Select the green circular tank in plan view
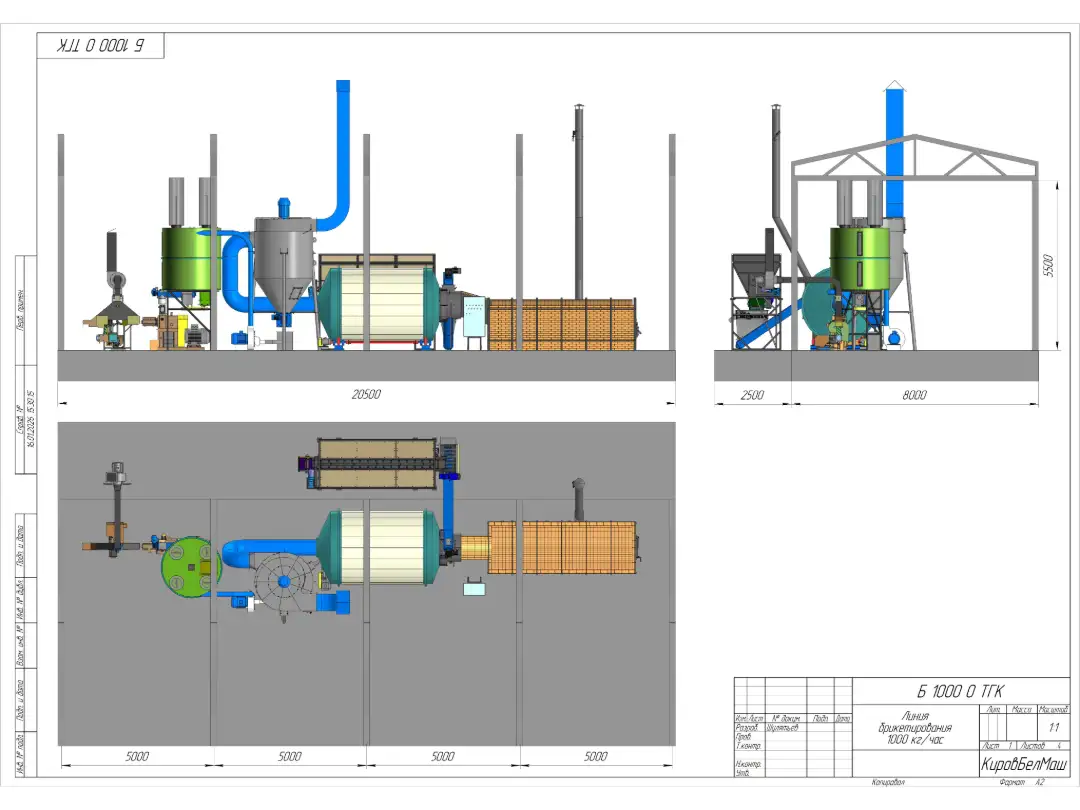 tap(190, 567)
